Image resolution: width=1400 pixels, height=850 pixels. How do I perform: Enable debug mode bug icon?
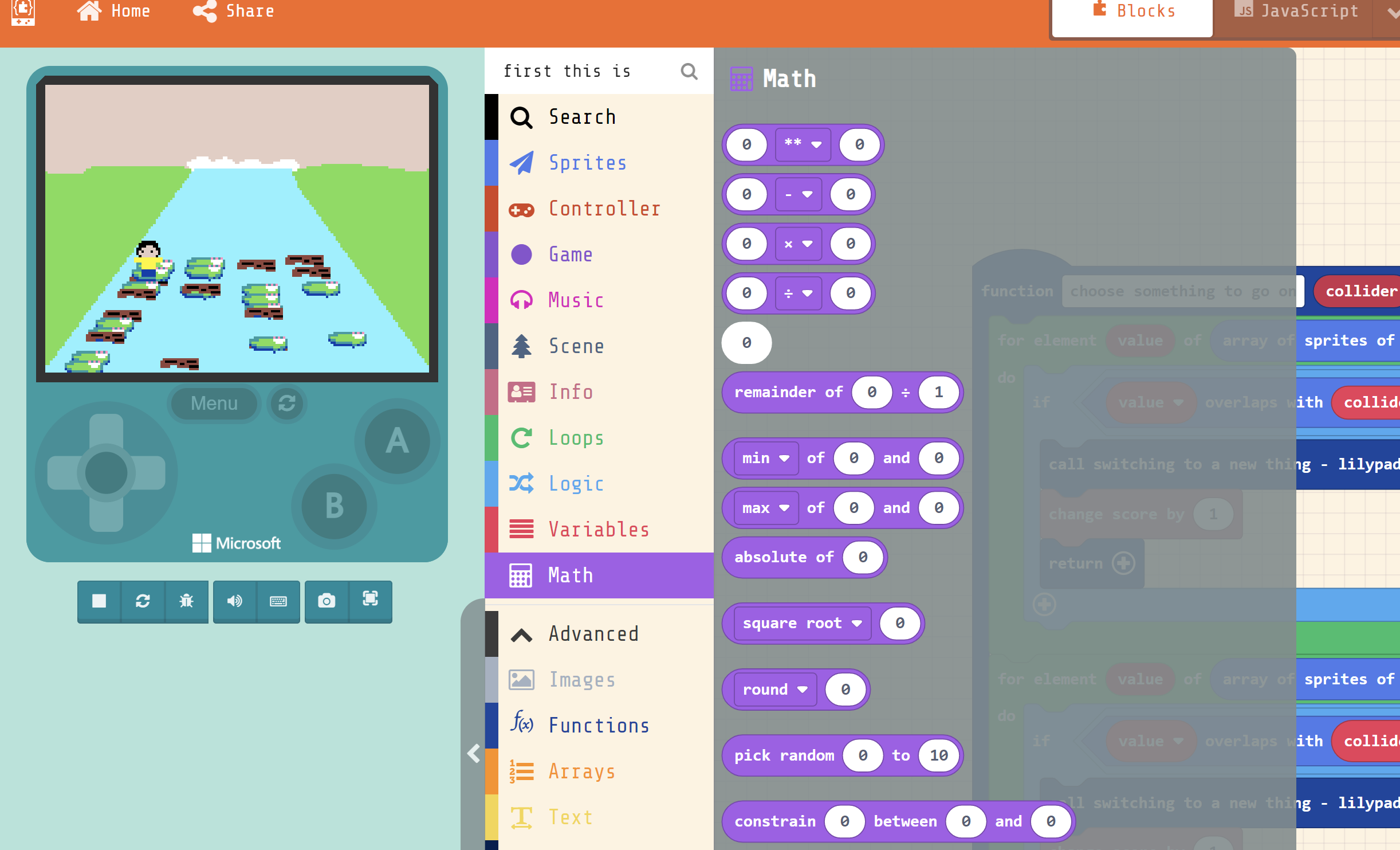pyautogui.click(x=186, y=601)
